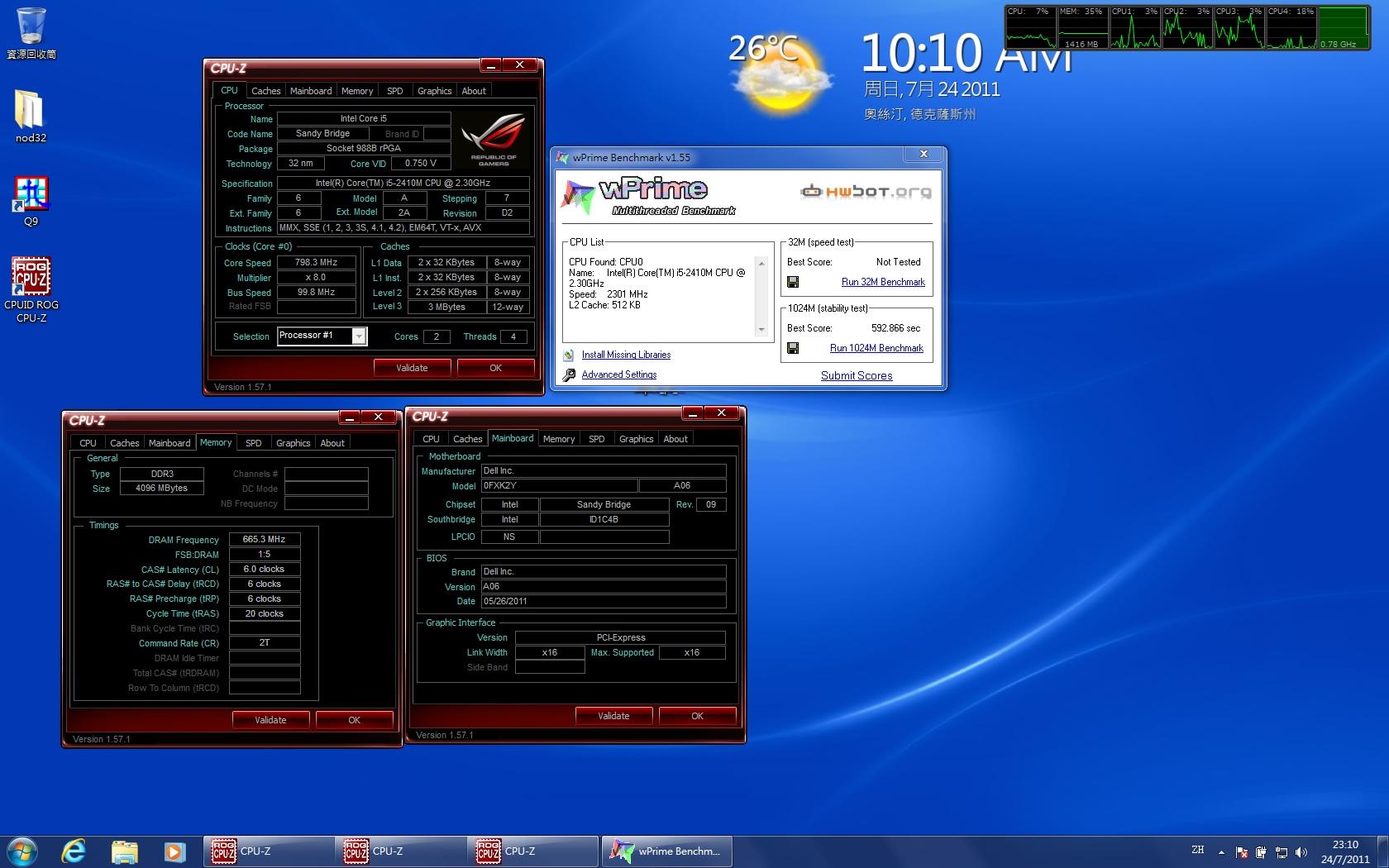Image resolution: width=1389 pixels, height=868 pixels.
Task: Activate wPrime Benchmark taskbar button
Action: pos(666,851)
